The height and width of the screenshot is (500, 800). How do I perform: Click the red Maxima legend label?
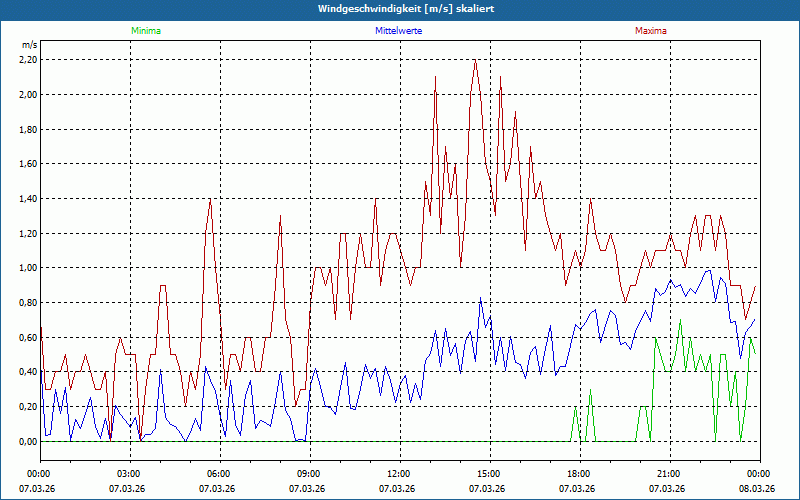point(650,31)
